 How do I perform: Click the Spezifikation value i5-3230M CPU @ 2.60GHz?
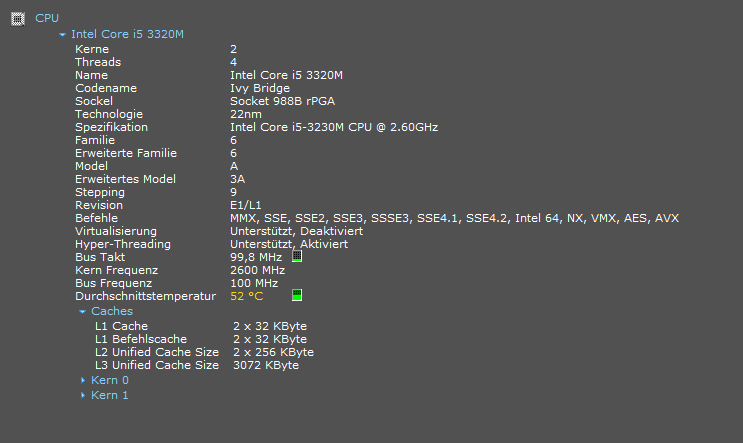tap(334, 127)
